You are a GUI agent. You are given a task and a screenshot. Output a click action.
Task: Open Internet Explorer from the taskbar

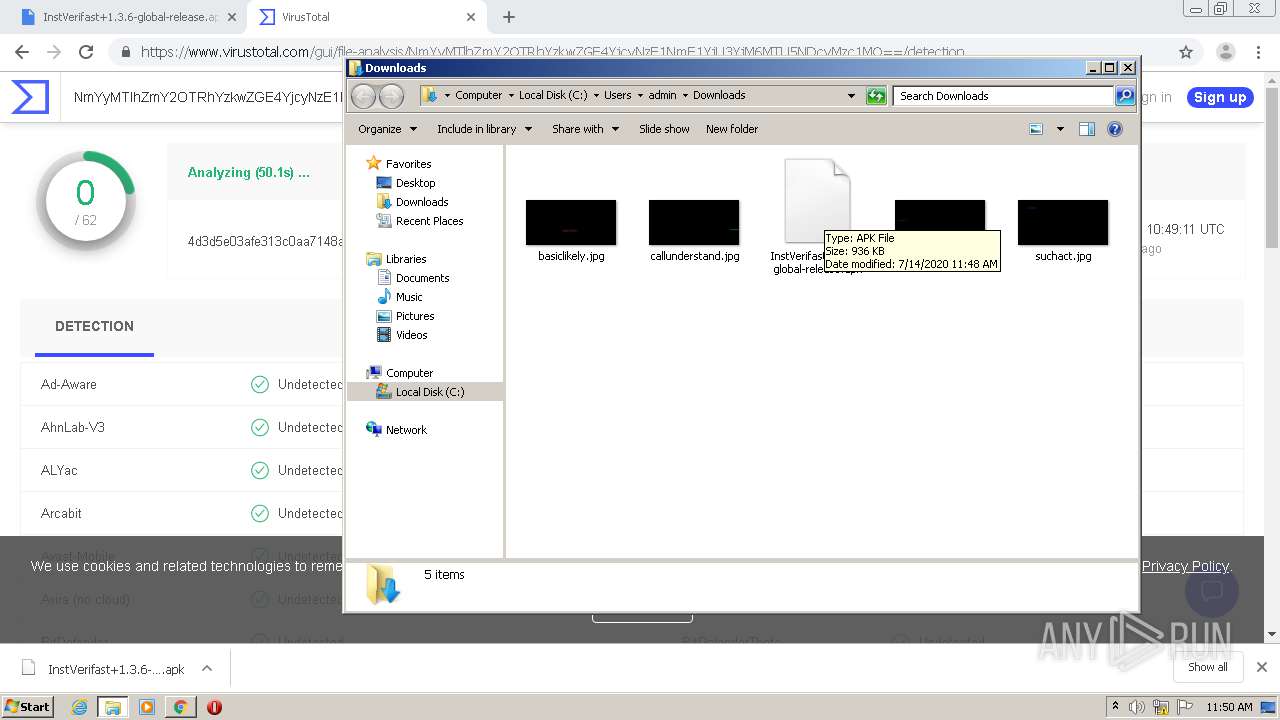pyautogui.click(x=79, y=707)
